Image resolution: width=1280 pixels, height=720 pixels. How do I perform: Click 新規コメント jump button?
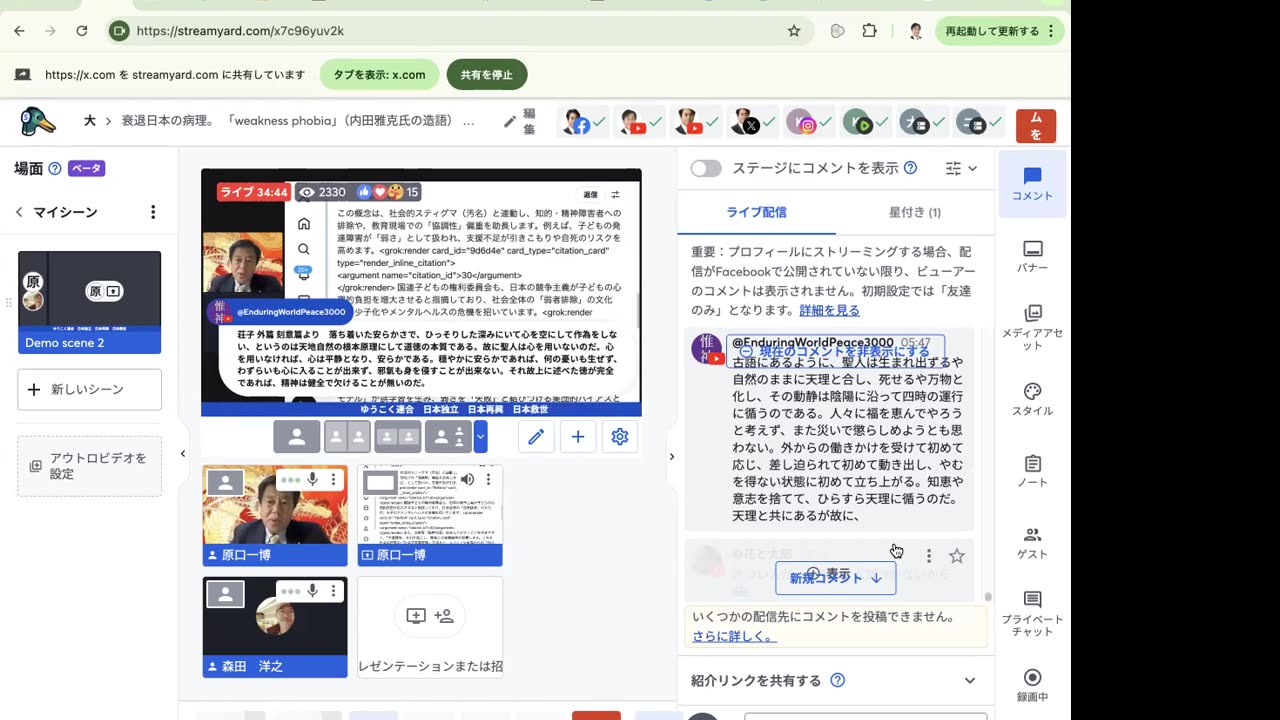(836, 578)
